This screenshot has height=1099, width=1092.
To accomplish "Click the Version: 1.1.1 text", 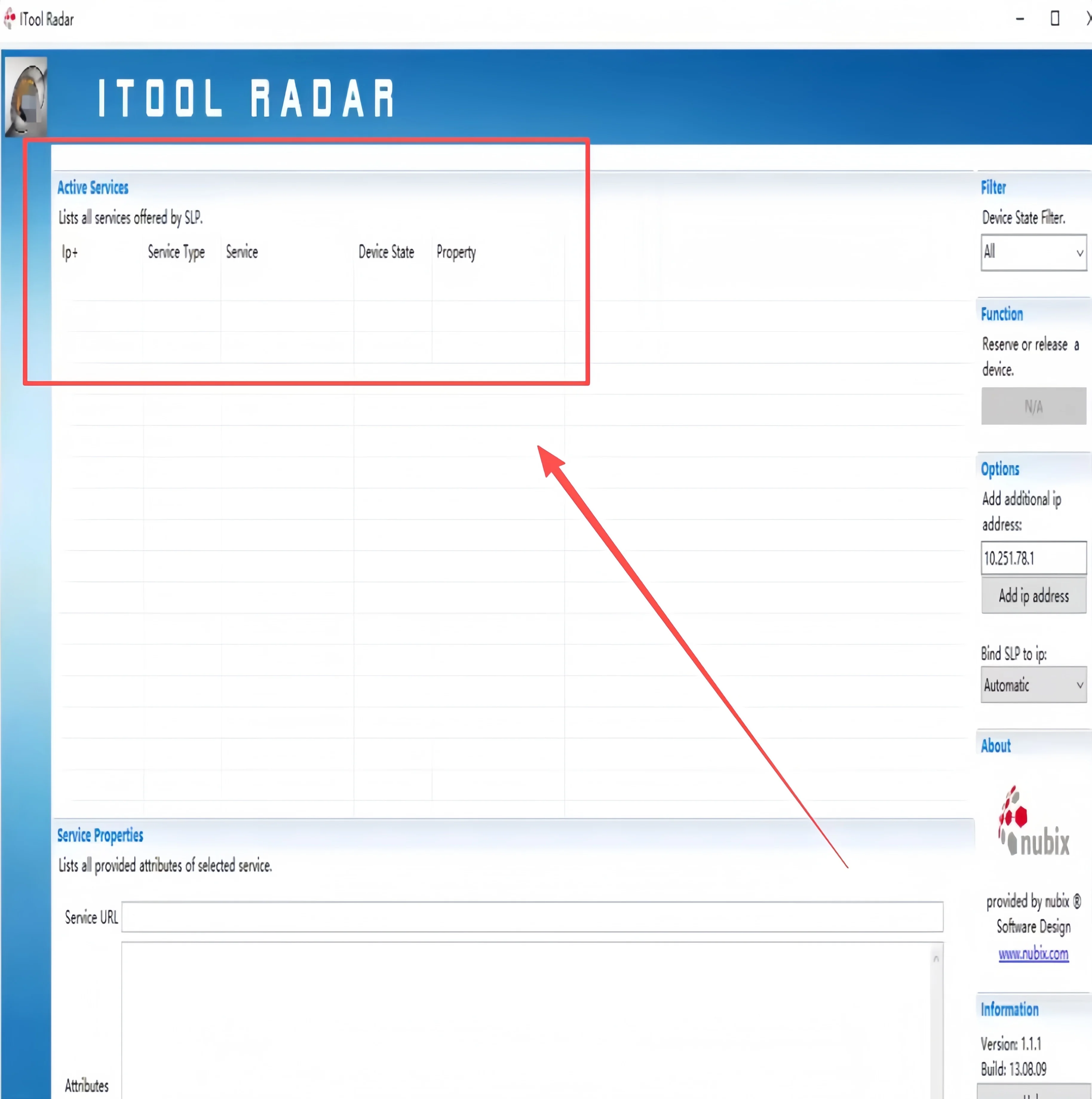I will (1011, 1044).
